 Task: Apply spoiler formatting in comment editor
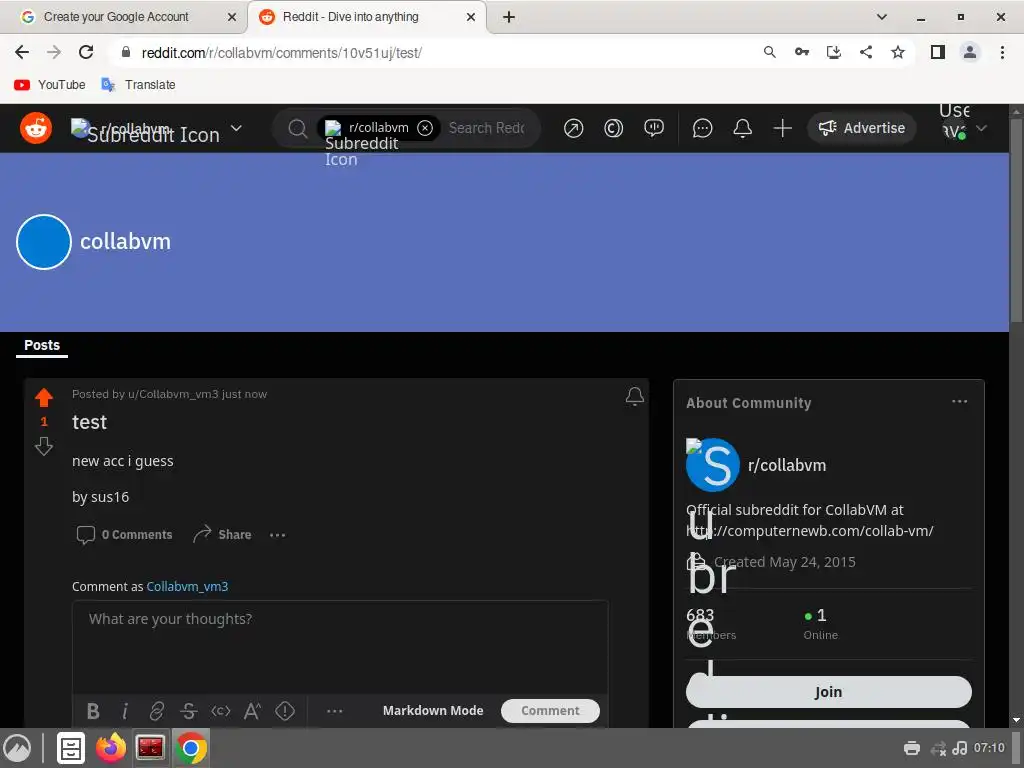tap(285, 711)
